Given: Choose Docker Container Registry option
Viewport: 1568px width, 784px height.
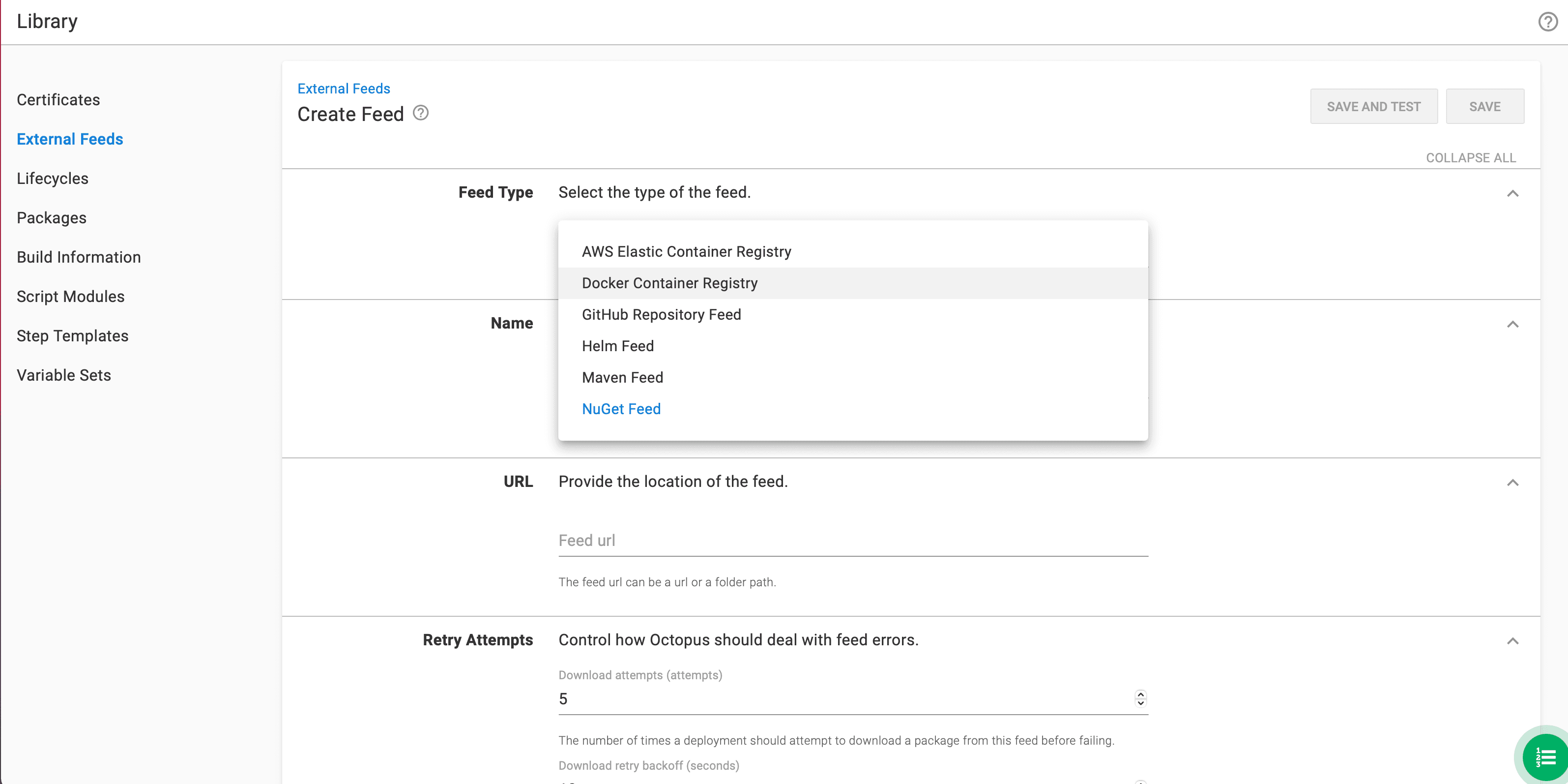Looking at the screenshot, I should (669, 283).
